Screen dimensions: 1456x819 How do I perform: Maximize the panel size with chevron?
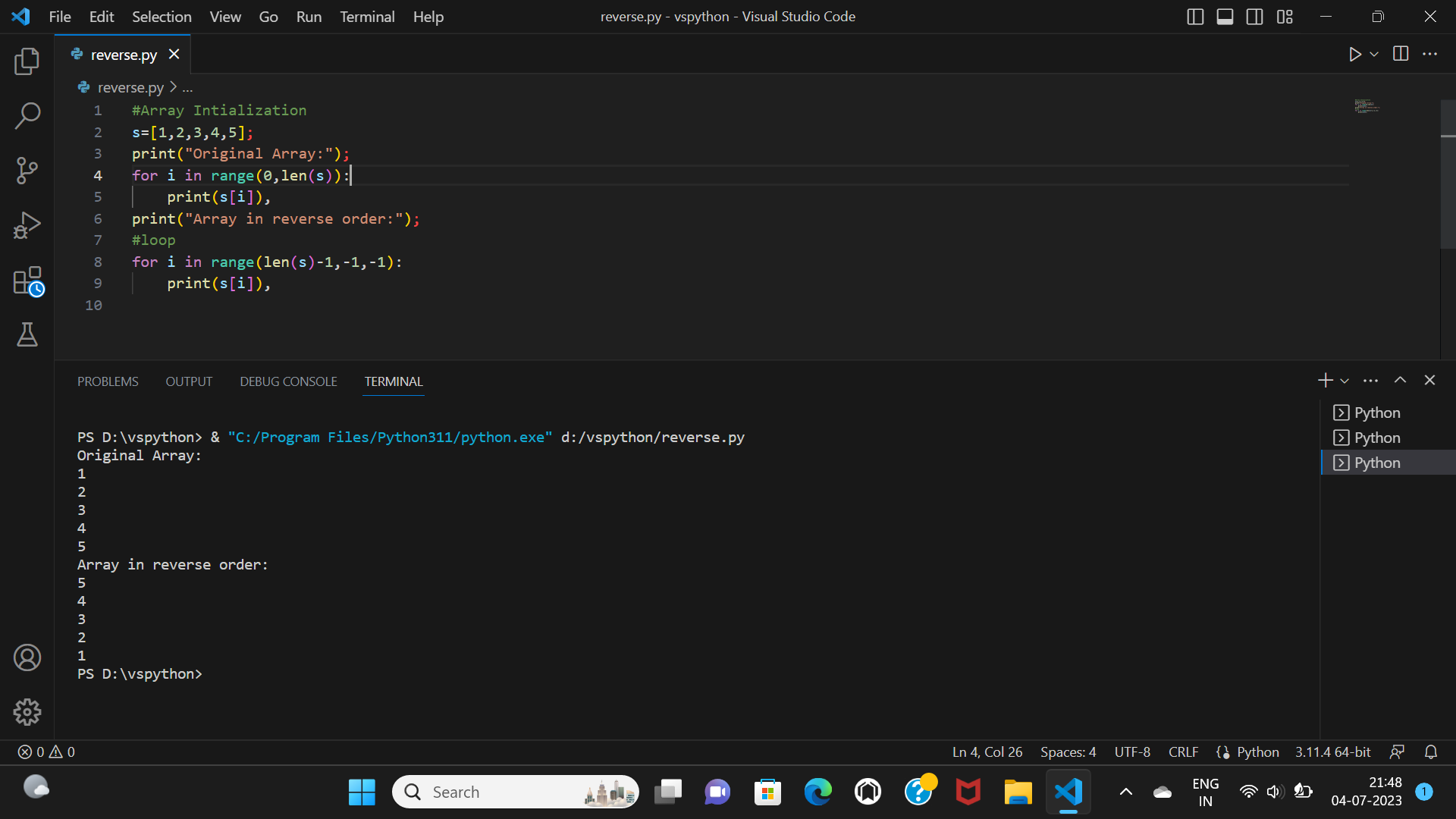pos(1400,380)
